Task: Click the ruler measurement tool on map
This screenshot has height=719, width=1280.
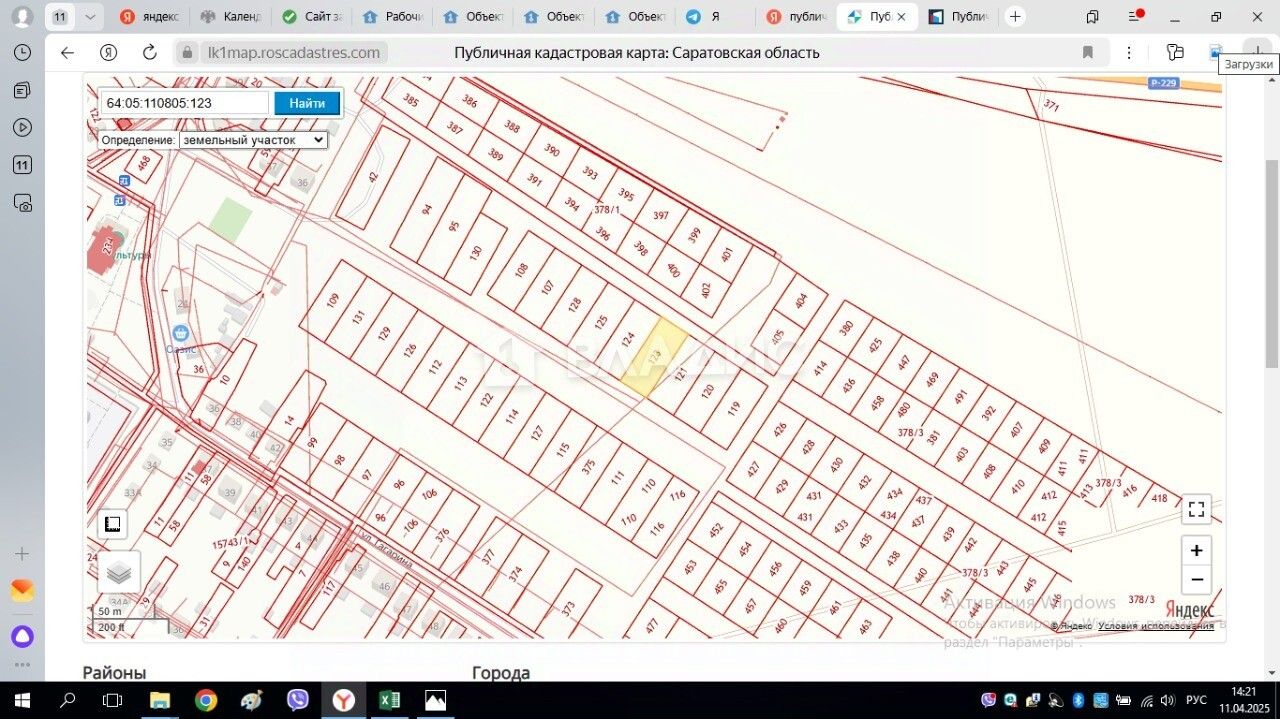Action: (x=112, y=523)
